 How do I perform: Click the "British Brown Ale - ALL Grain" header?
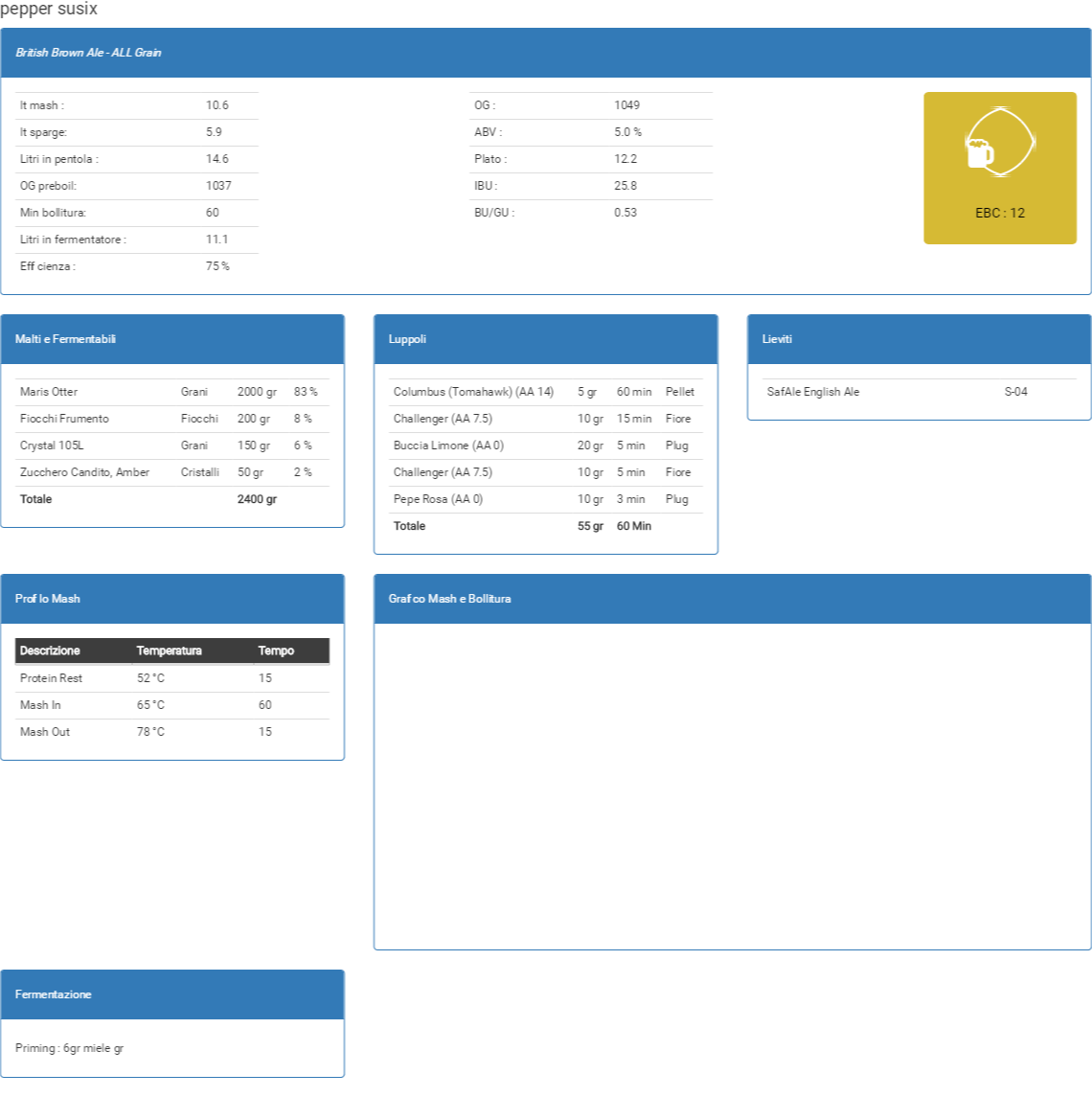pos(88,53)
